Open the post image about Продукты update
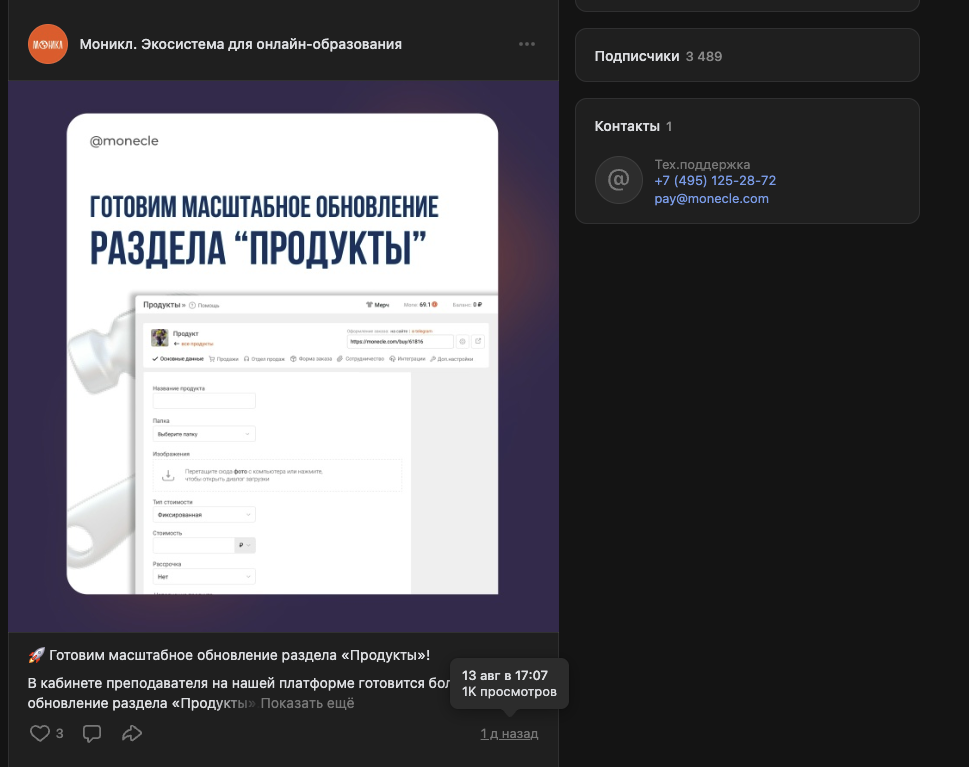Screen dimensions: 969x767 283,356
